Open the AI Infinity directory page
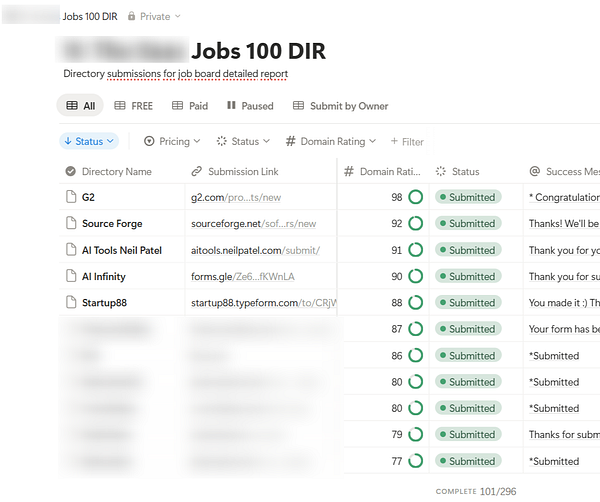 point(104,277)
